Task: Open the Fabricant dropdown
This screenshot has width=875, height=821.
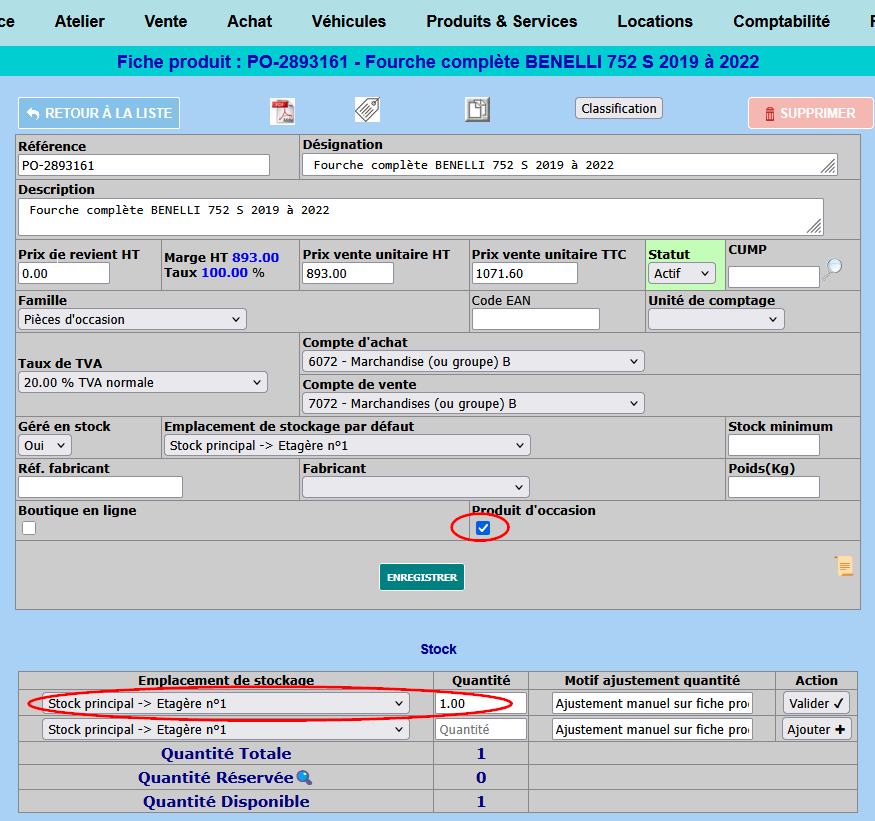Action: [x=416, y=487]
